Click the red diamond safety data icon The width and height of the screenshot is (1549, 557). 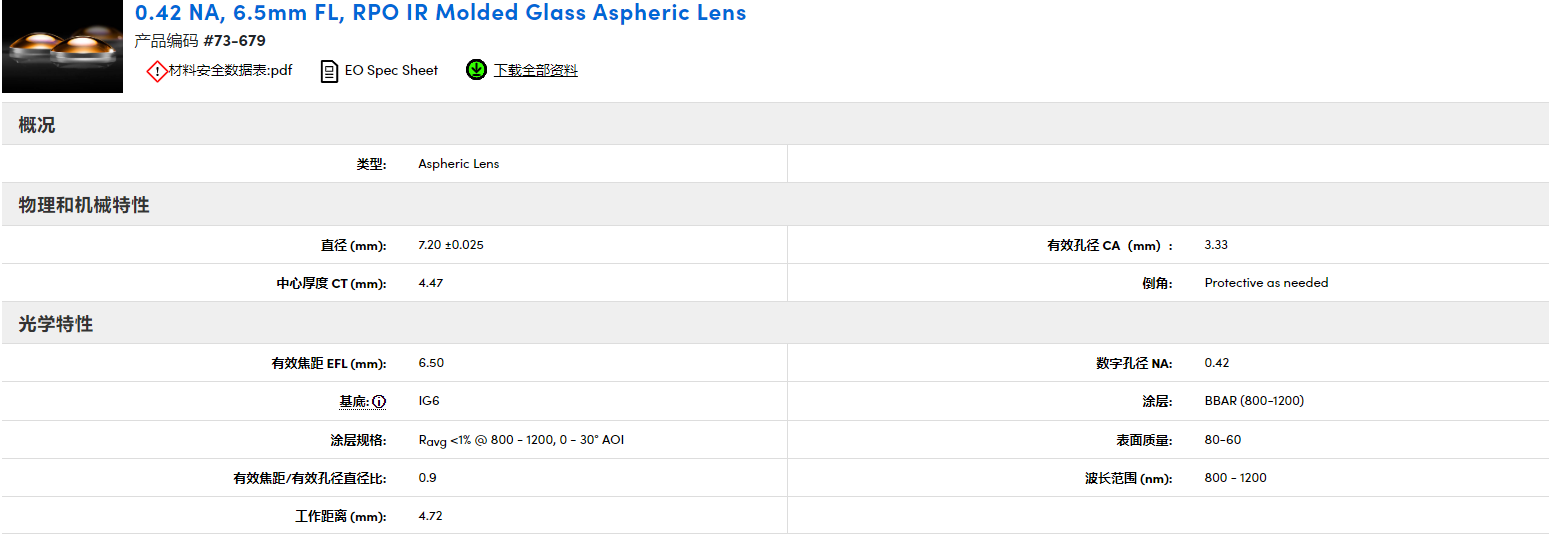point(157,71)
